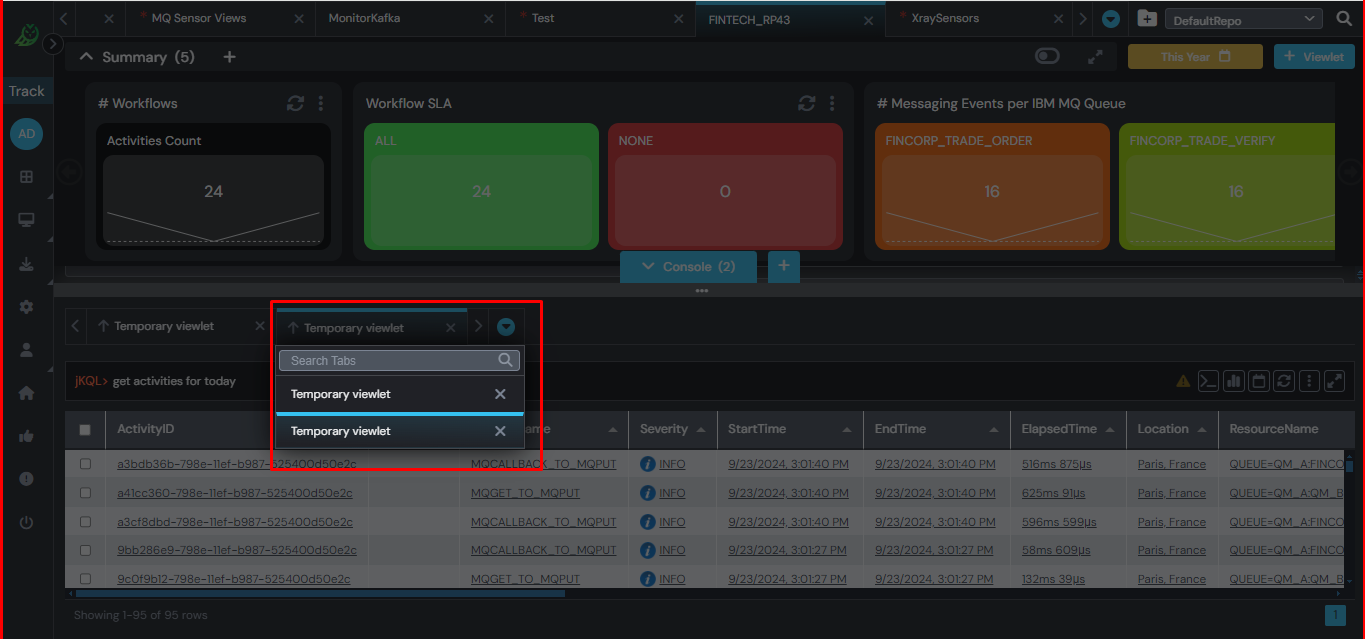Open the bar chart icon in the viewlet toolbar
1365x639 pixels.
1234,381
